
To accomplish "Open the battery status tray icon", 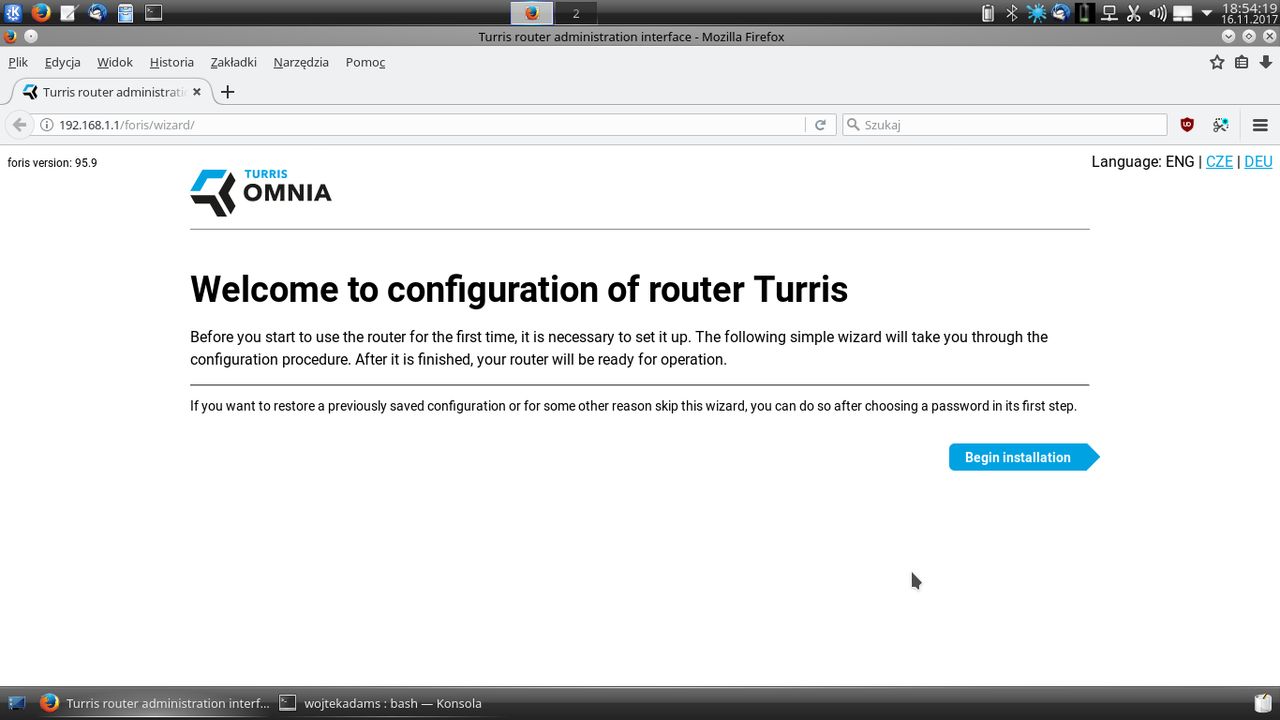I will click(1085, 13).
